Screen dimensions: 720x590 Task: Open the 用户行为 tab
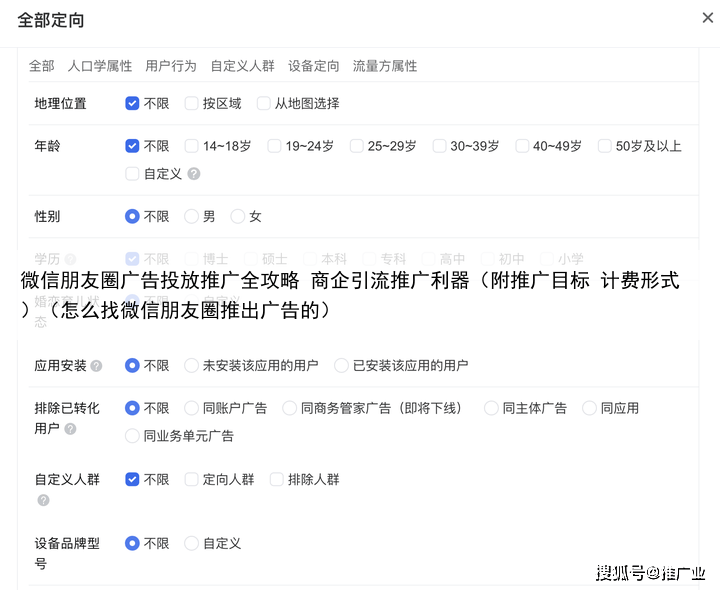[x=171, y=66]
